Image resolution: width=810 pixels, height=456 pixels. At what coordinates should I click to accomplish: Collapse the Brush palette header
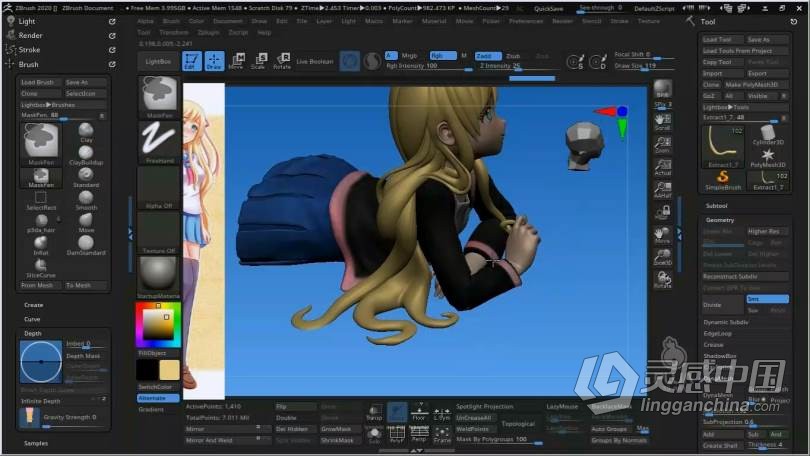(28, 65)
